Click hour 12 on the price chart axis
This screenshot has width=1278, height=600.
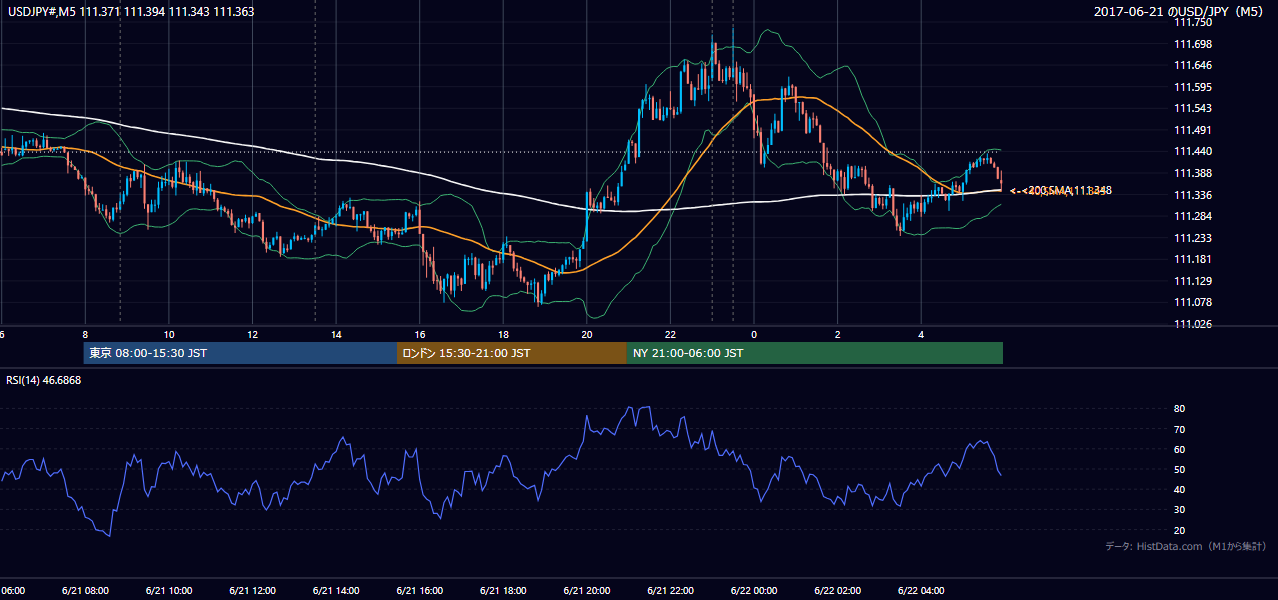[253, 335]
